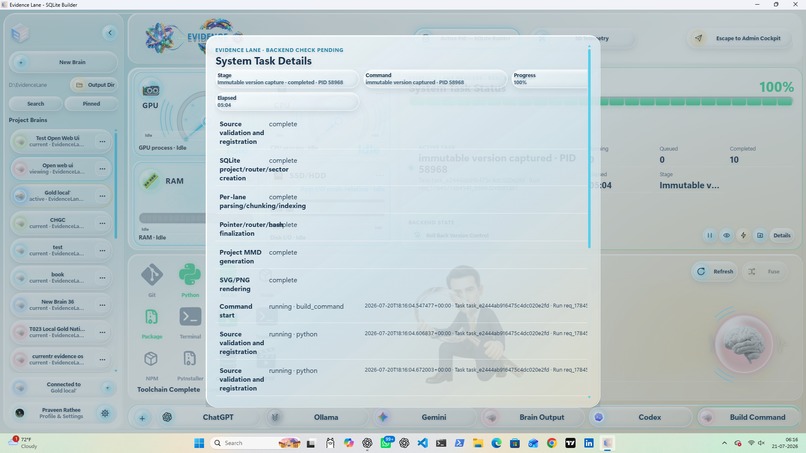Open WhatsApp from the taskbar
This screenshot has width=806, height=453.
point(386,443)
